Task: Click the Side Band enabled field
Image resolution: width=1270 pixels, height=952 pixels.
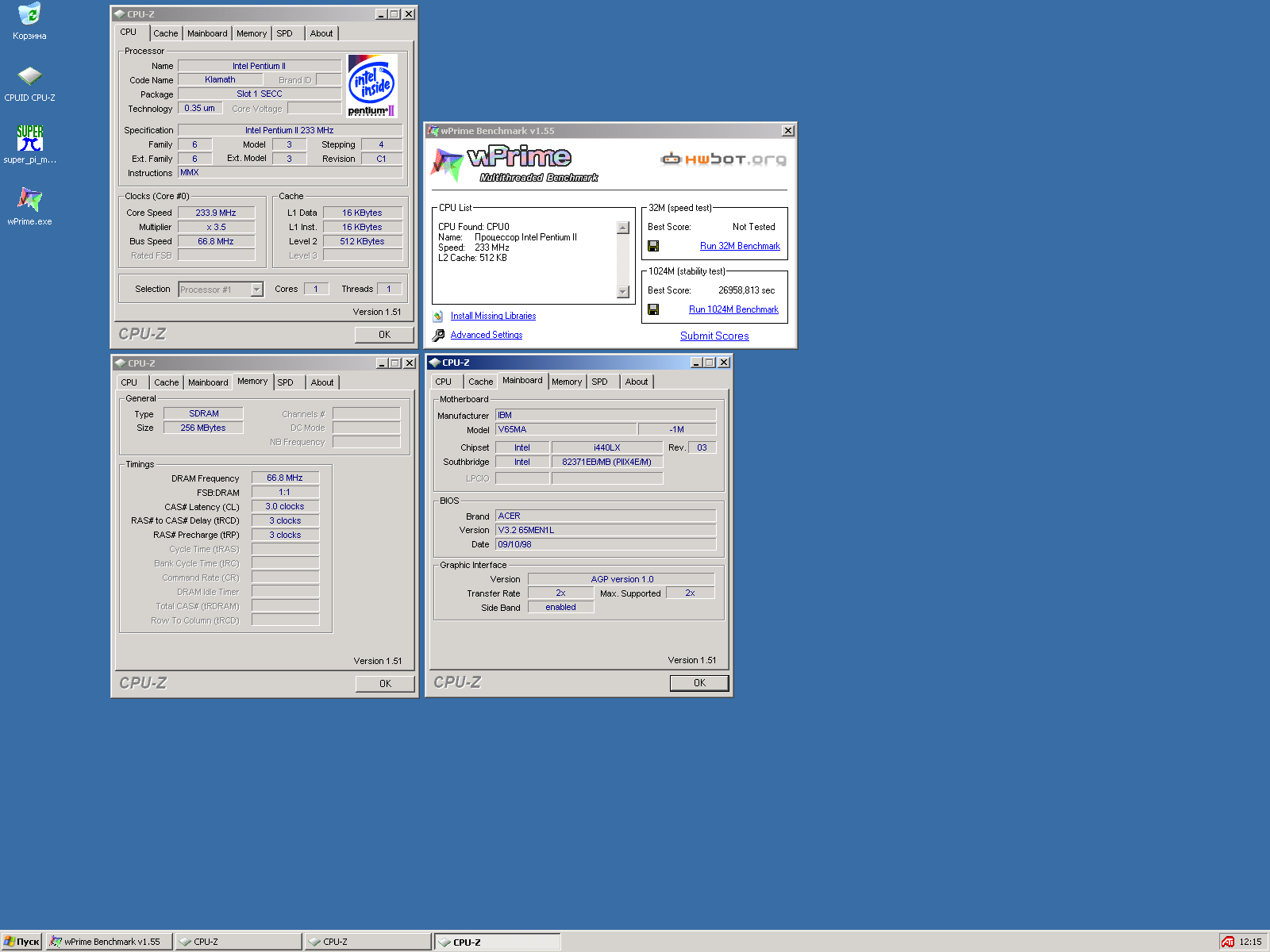Action: coord(560,607)
